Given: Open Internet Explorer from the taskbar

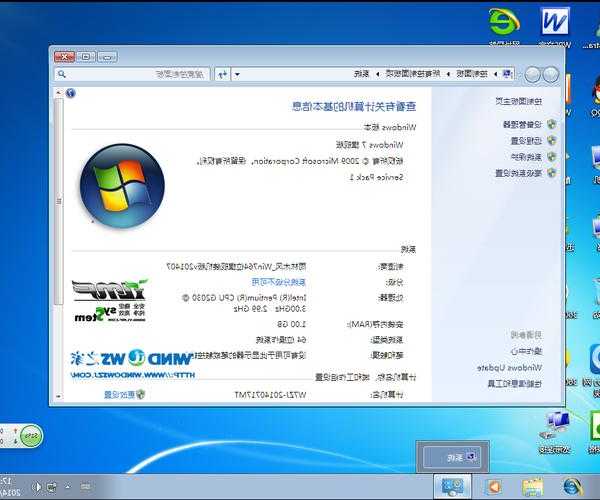Looking at the screenshot, I should click(572, 487).
